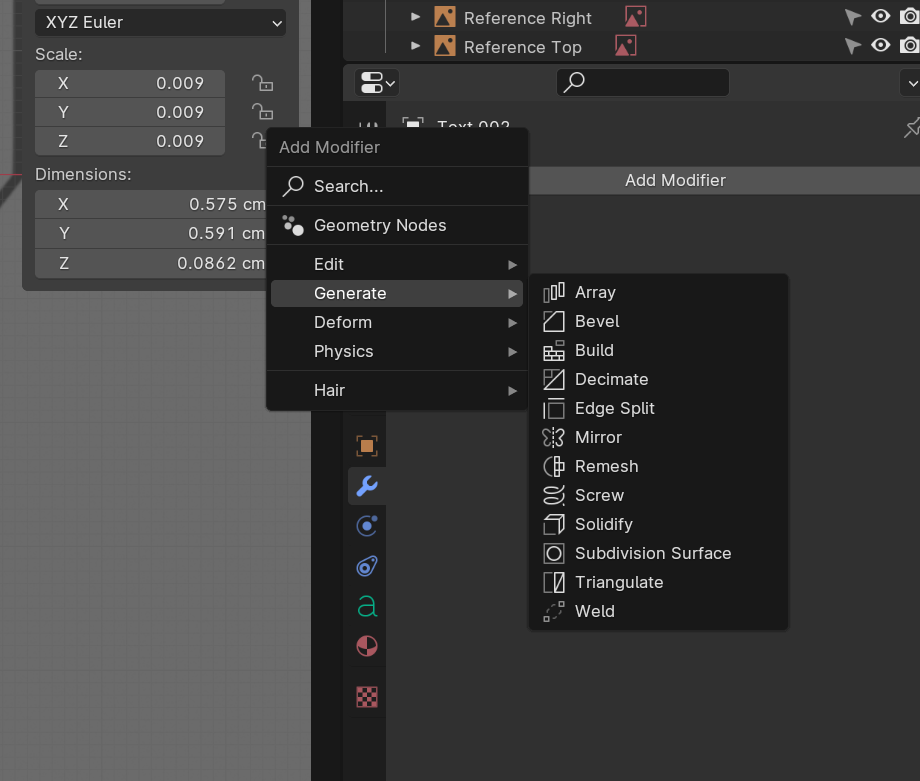Open the Particle Properties tab
The width and height of the screenshot is (920, 781).
click(365, 526)
